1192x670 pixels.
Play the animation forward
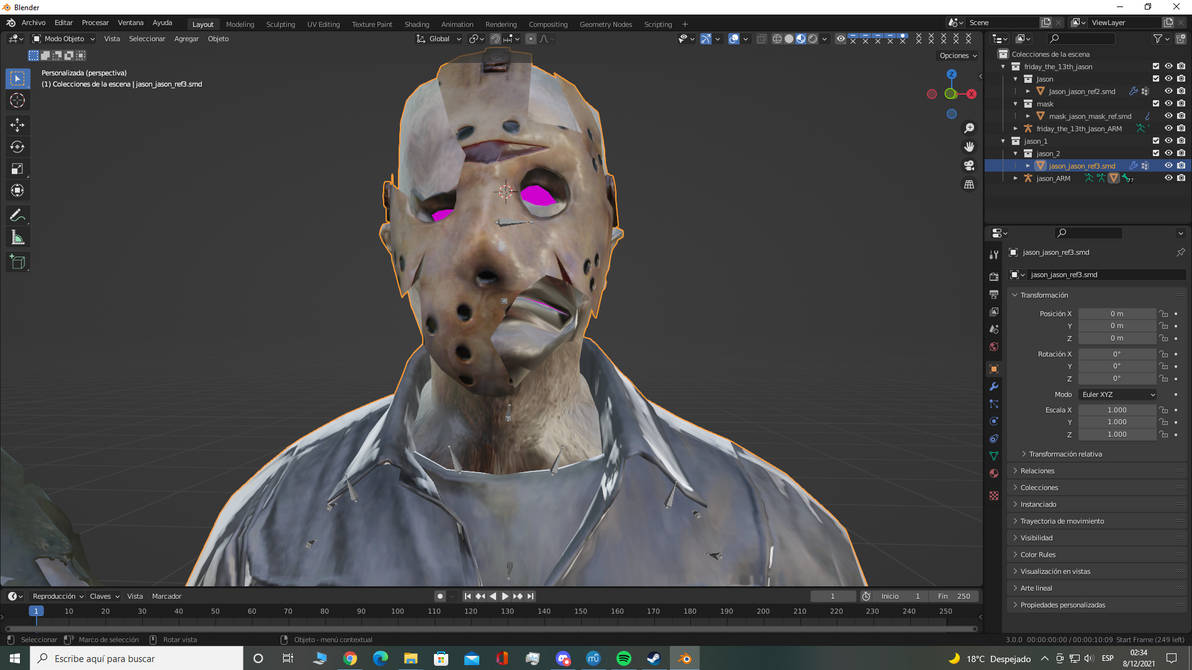point(505,596)
